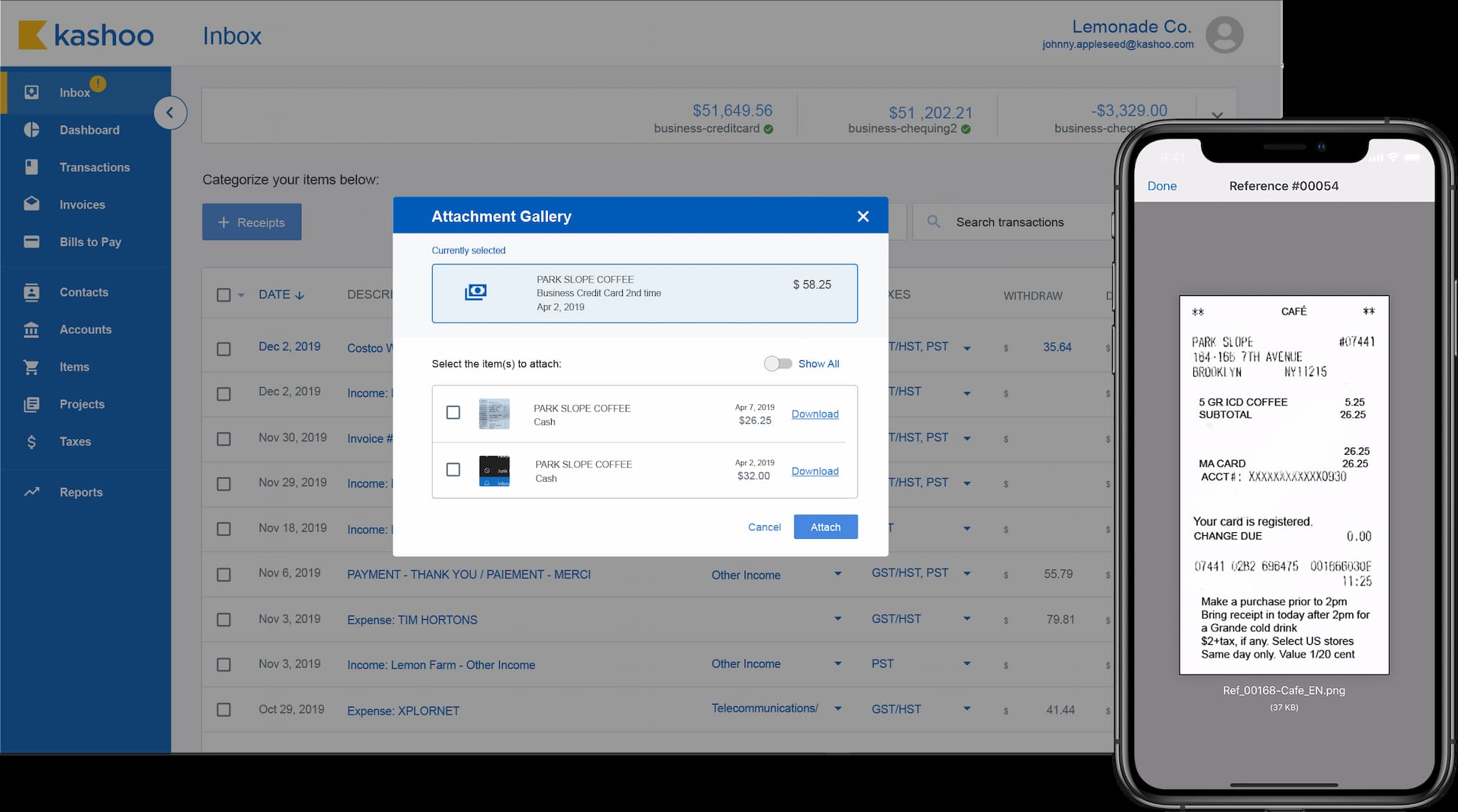Open Bills to Pay in sidebar

[x=90, y=242]
